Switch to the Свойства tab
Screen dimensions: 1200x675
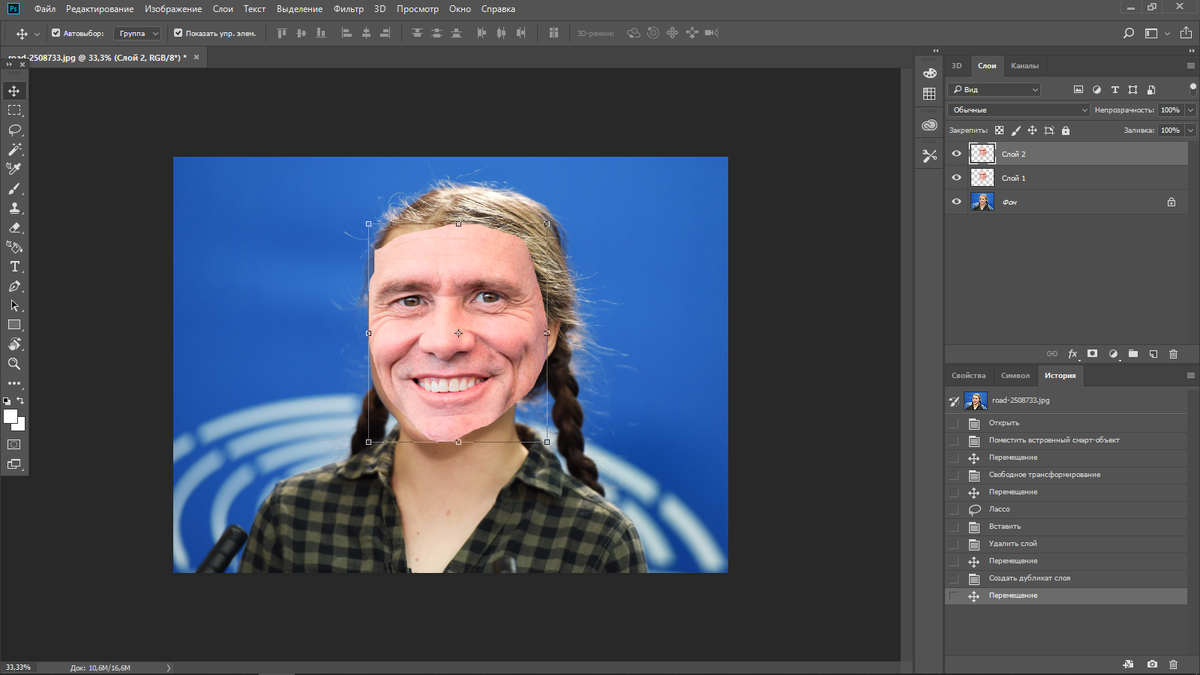tap(968, 376)
